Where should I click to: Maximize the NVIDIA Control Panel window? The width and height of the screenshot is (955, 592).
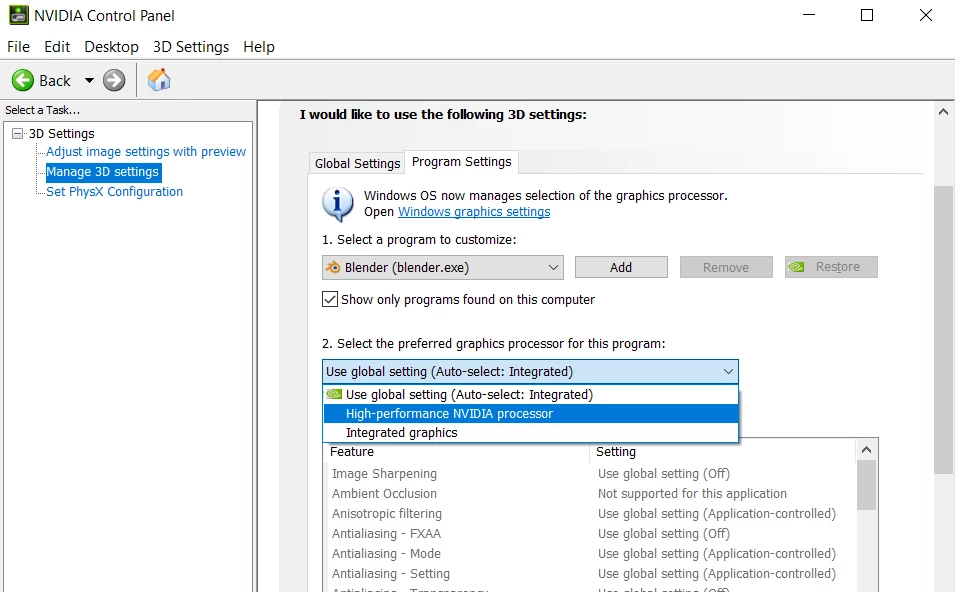click(x=867, y=15)
